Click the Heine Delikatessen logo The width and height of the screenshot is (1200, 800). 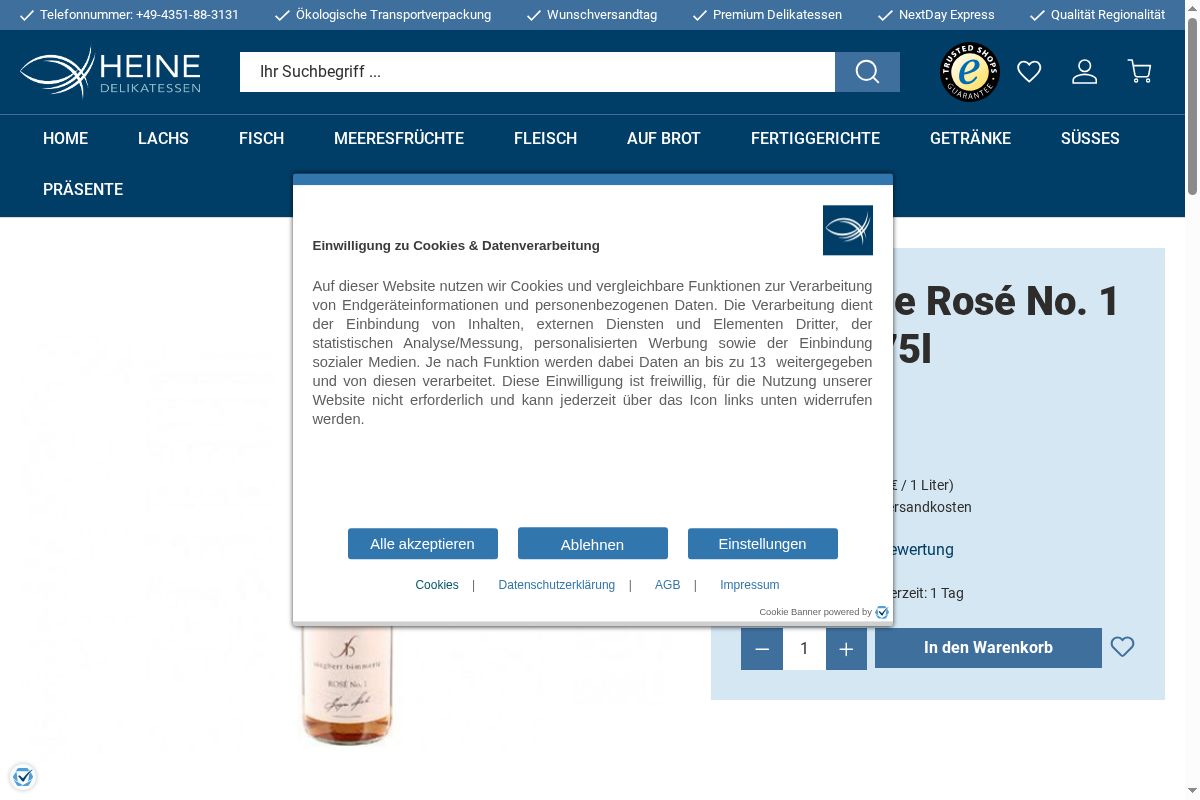point(110,72)
